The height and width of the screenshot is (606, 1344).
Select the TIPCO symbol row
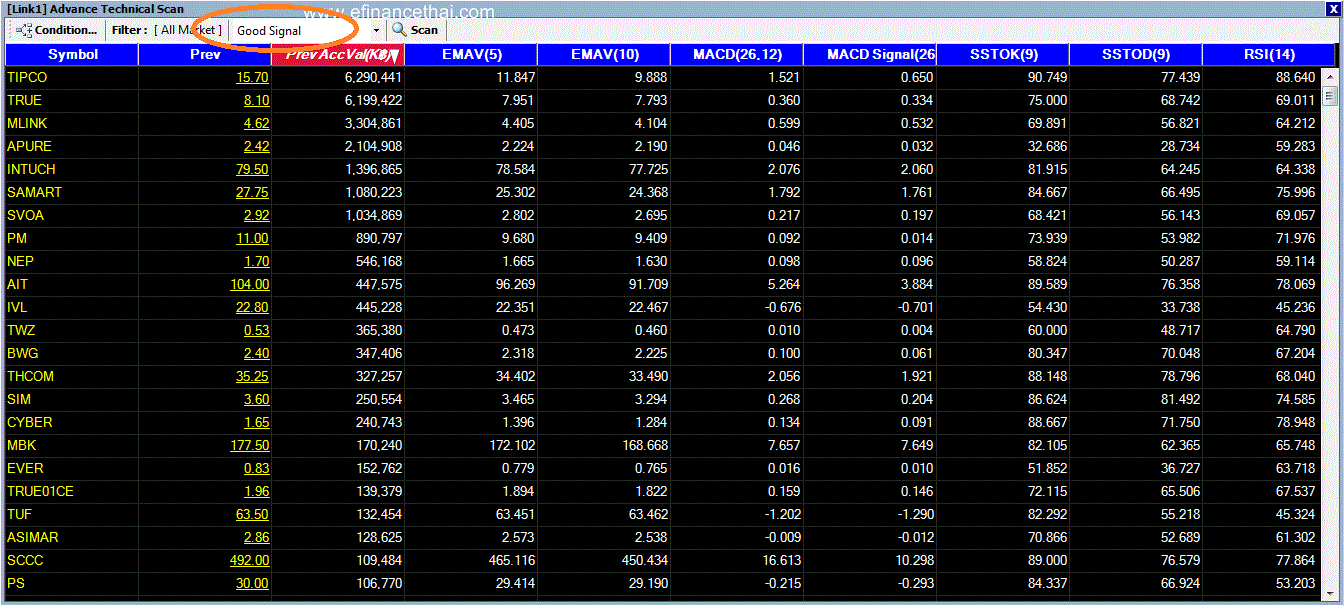[663, 77]
